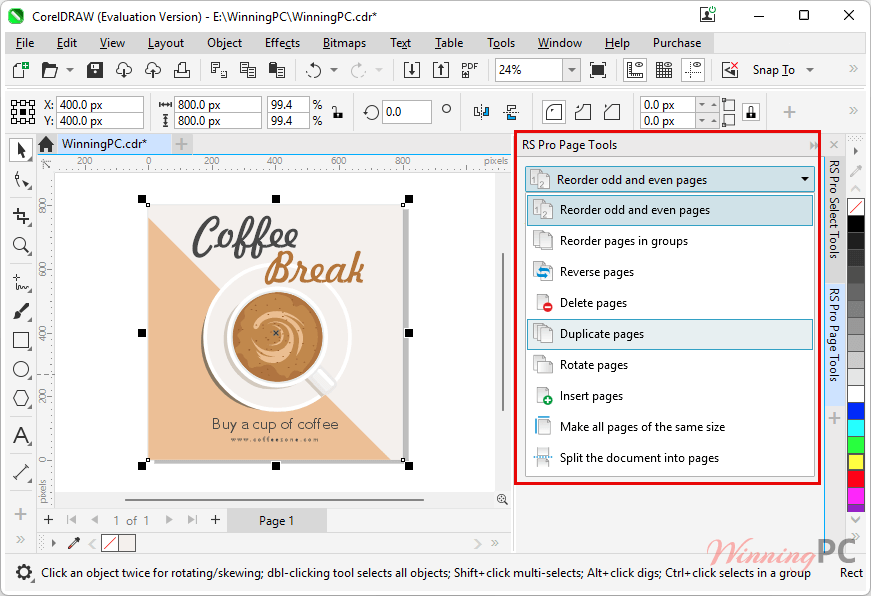This screenshot has height=596, width=871.
Task: Pick the blue palette swatch
Action: pos(855,411)
